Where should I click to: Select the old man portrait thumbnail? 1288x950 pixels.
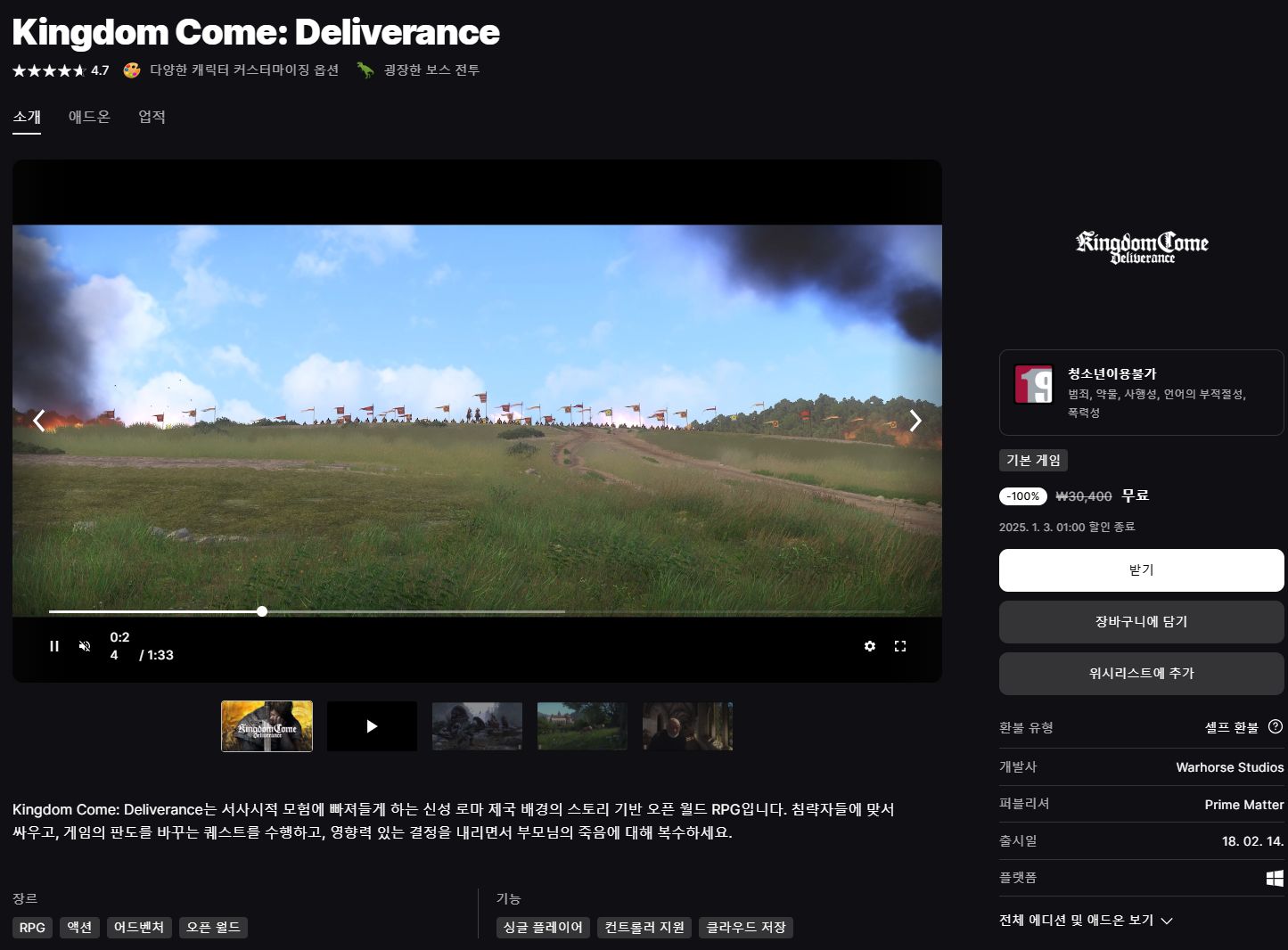687,726
